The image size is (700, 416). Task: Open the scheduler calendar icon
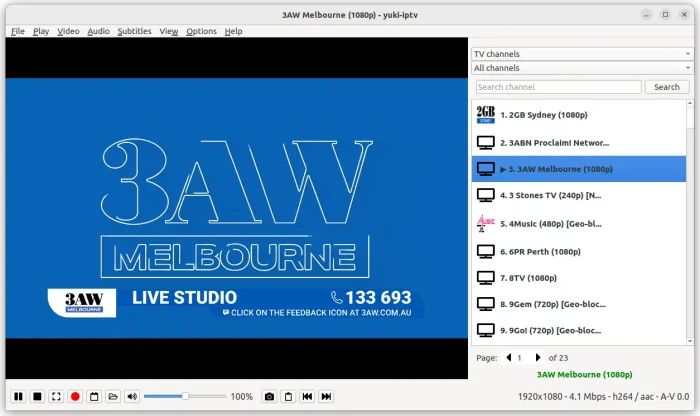pos(94,397)
